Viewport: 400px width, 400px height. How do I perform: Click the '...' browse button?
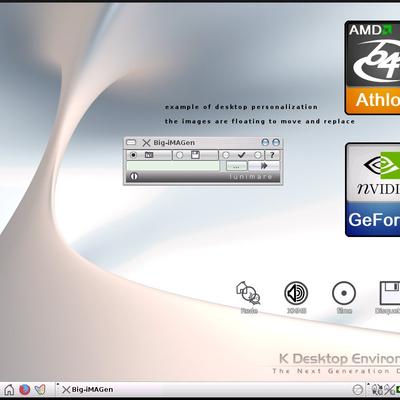coord(237,166)
